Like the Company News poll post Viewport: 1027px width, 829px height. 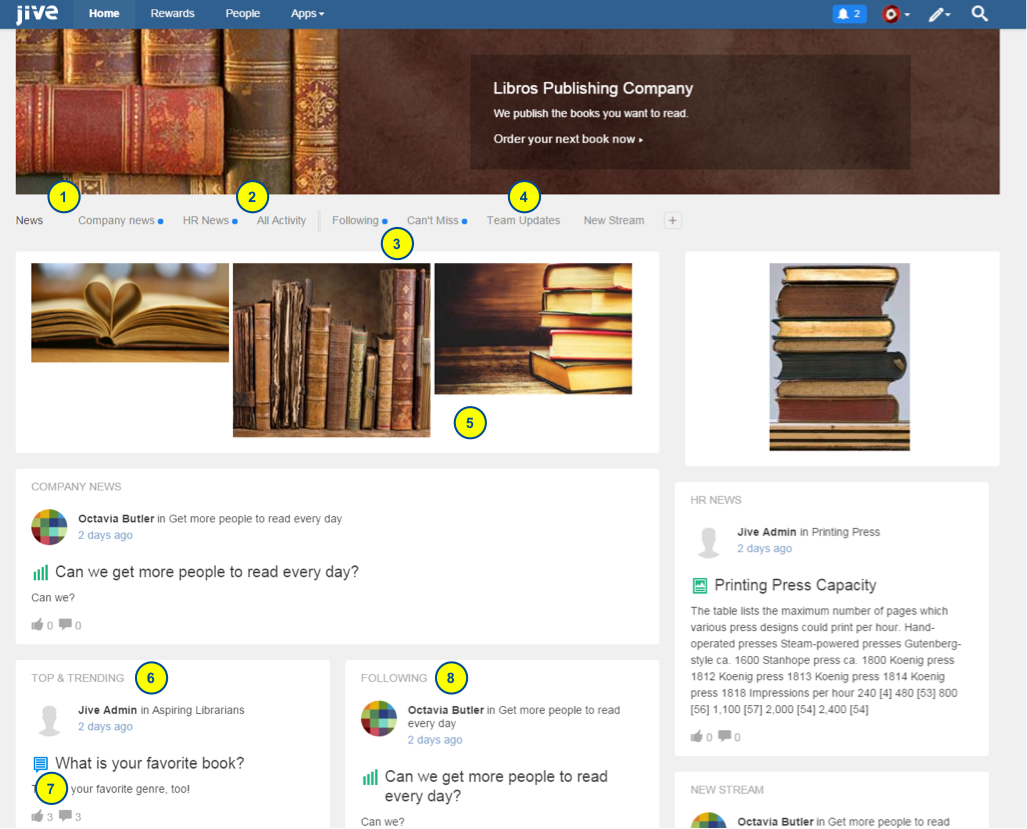[37, 625]
